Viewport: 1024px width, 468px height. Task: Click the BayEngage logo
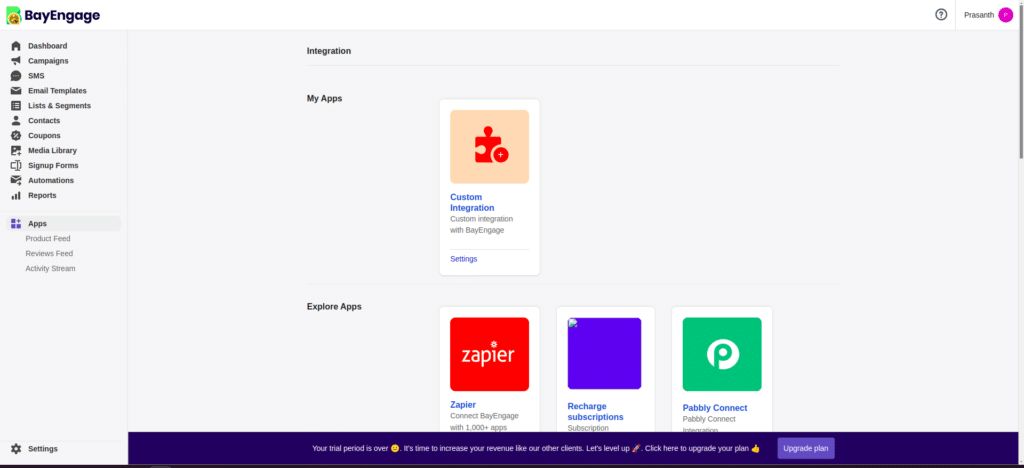(53, 15)
